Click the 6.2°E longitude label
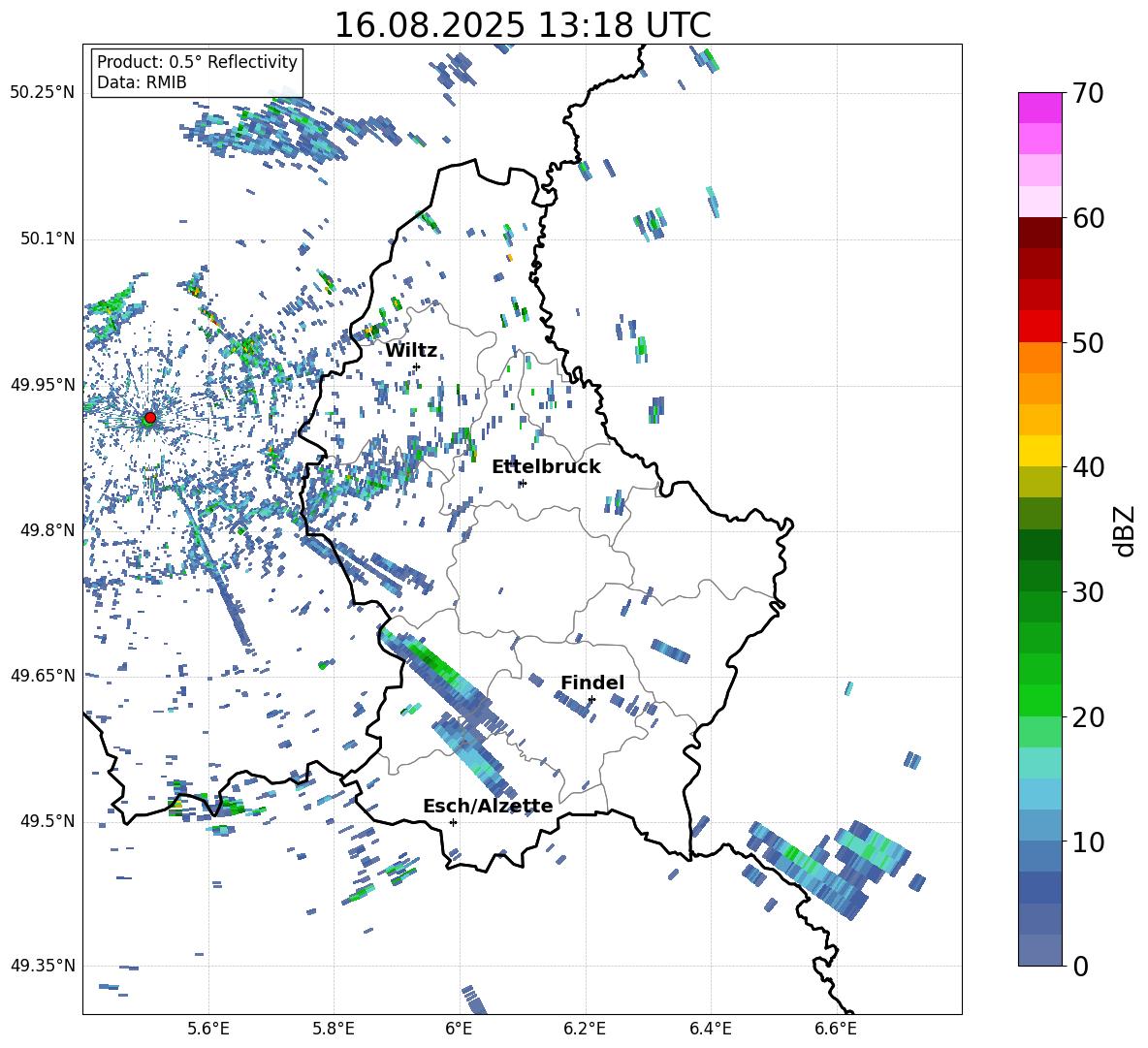This screenshot has width=1148, height=1048. pos(585,1029)
